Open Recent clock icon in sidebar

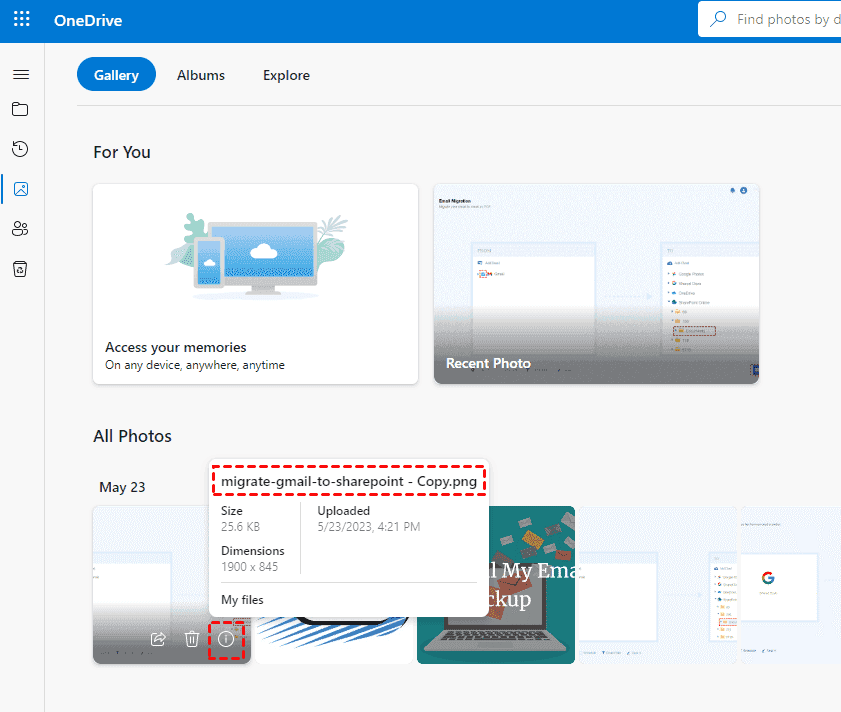click(x=20, y=149)
